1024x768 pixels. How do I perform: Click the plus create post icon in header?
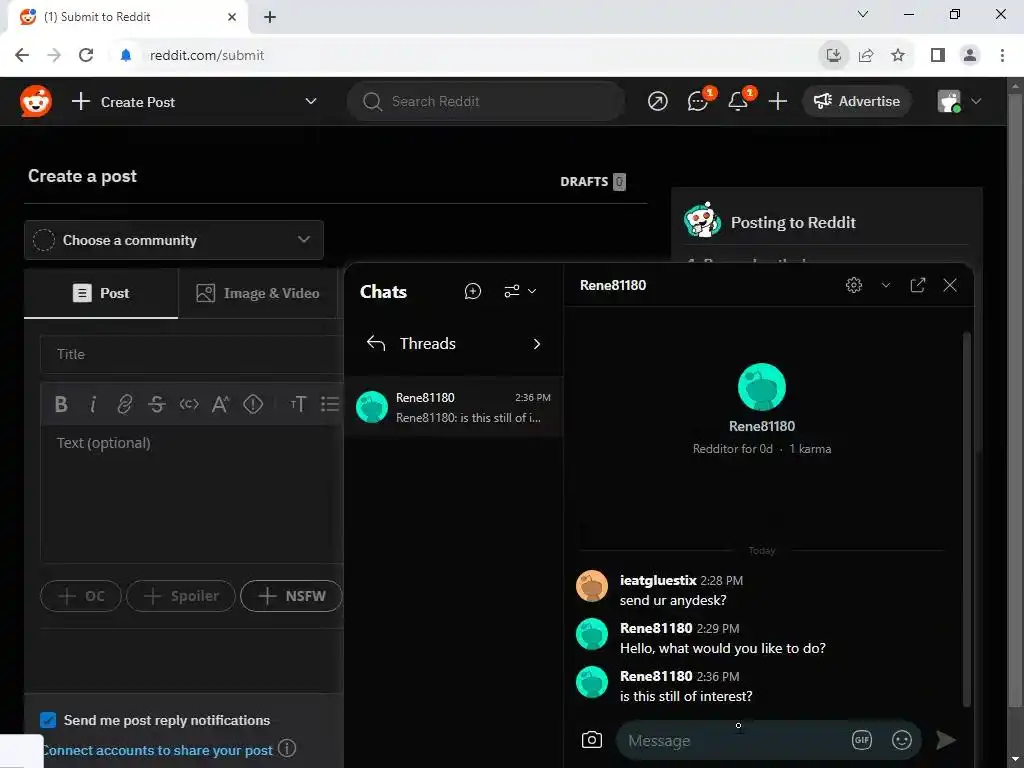click(777, 101)
